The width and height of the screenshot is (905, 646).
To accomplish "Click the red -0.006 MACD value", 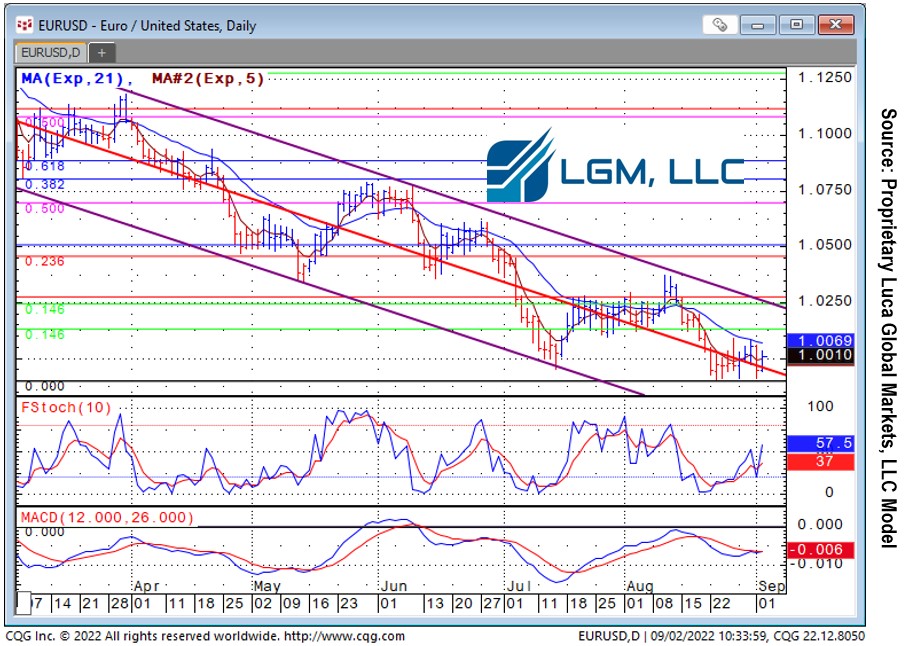I will tap(820, 550).
